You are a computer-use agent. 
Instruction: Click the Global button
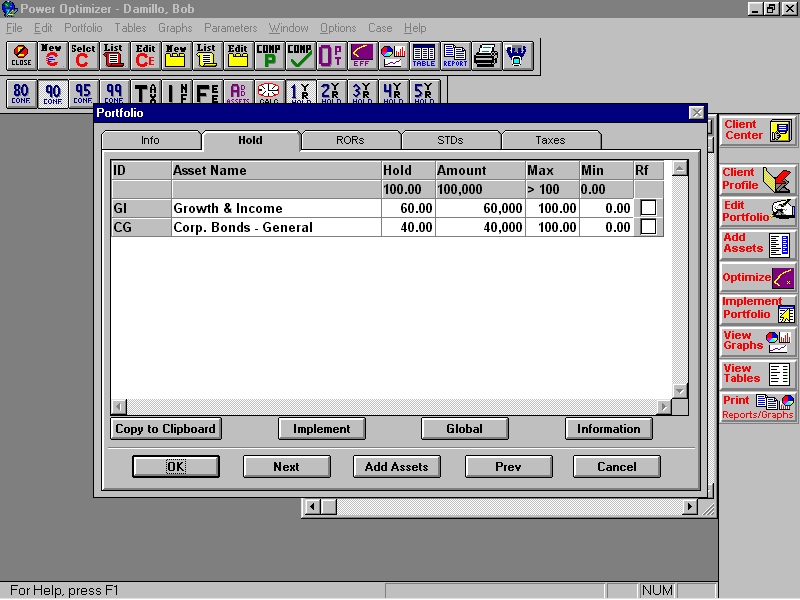(464, 428)
